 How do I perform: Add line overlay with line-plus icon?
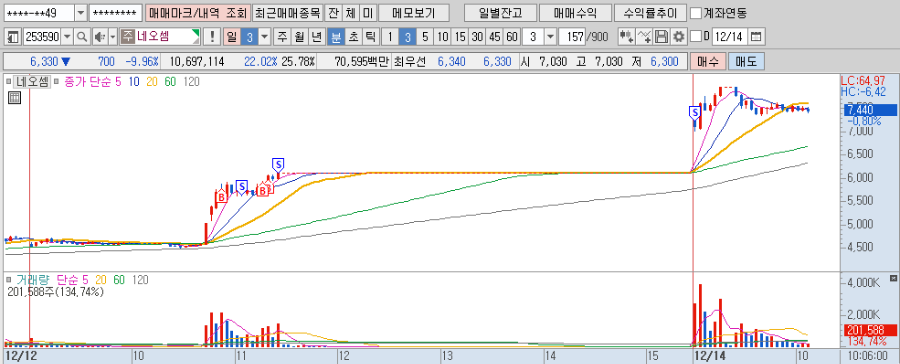[645, 37]
